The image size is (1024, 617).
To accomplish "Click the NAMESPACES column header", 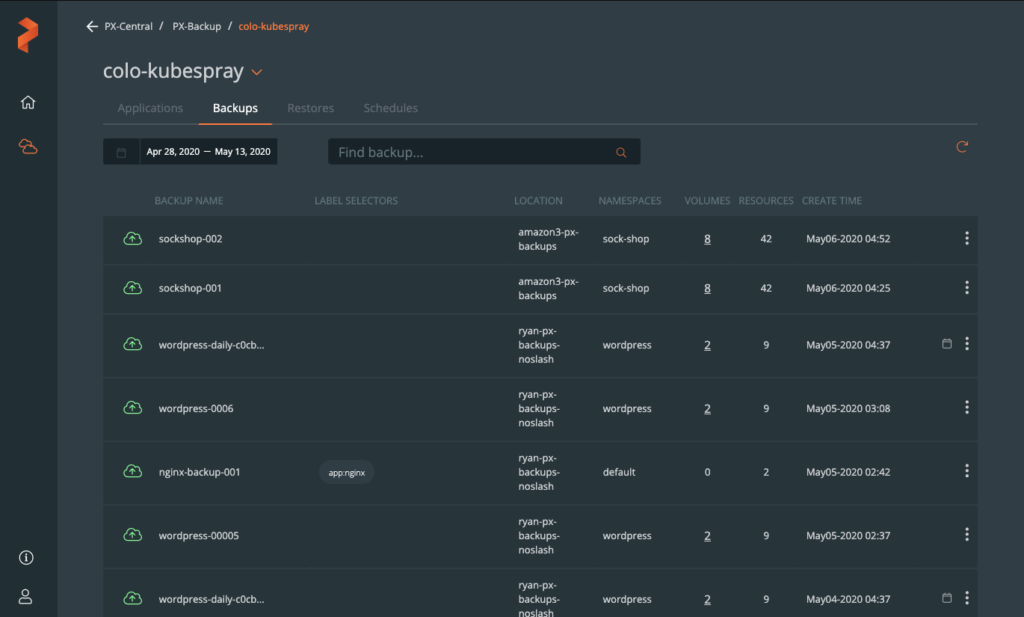I will [630, 201].
